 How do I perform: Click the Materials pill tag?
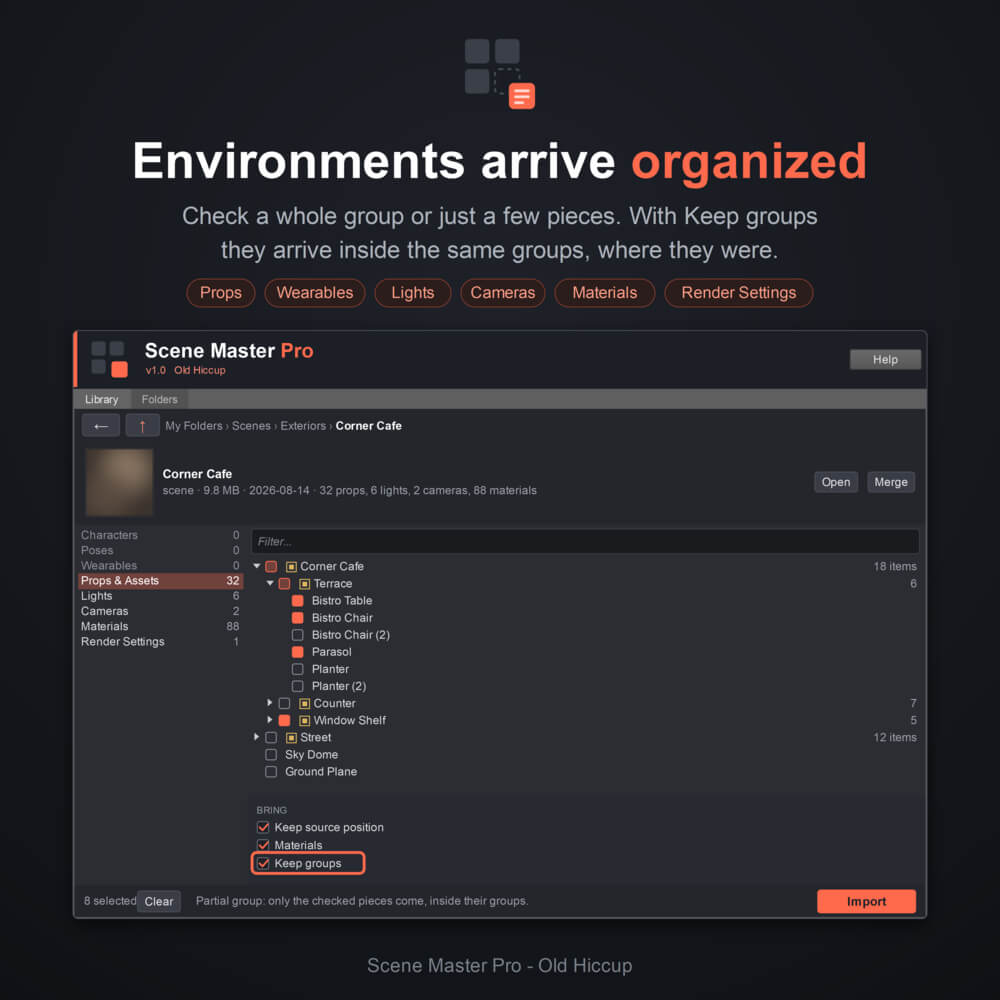tap(605, 293)
